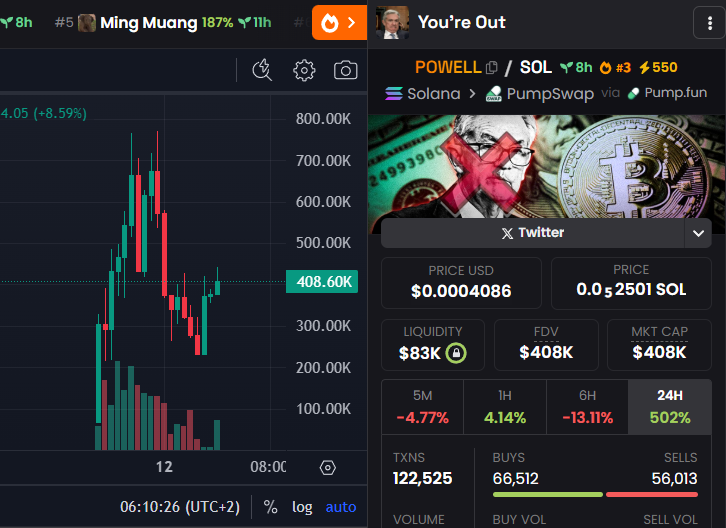Click the 550 boosts lightning badge
Image resolution: width=726 pixels, height=528 pixels.
coord(658,68)
